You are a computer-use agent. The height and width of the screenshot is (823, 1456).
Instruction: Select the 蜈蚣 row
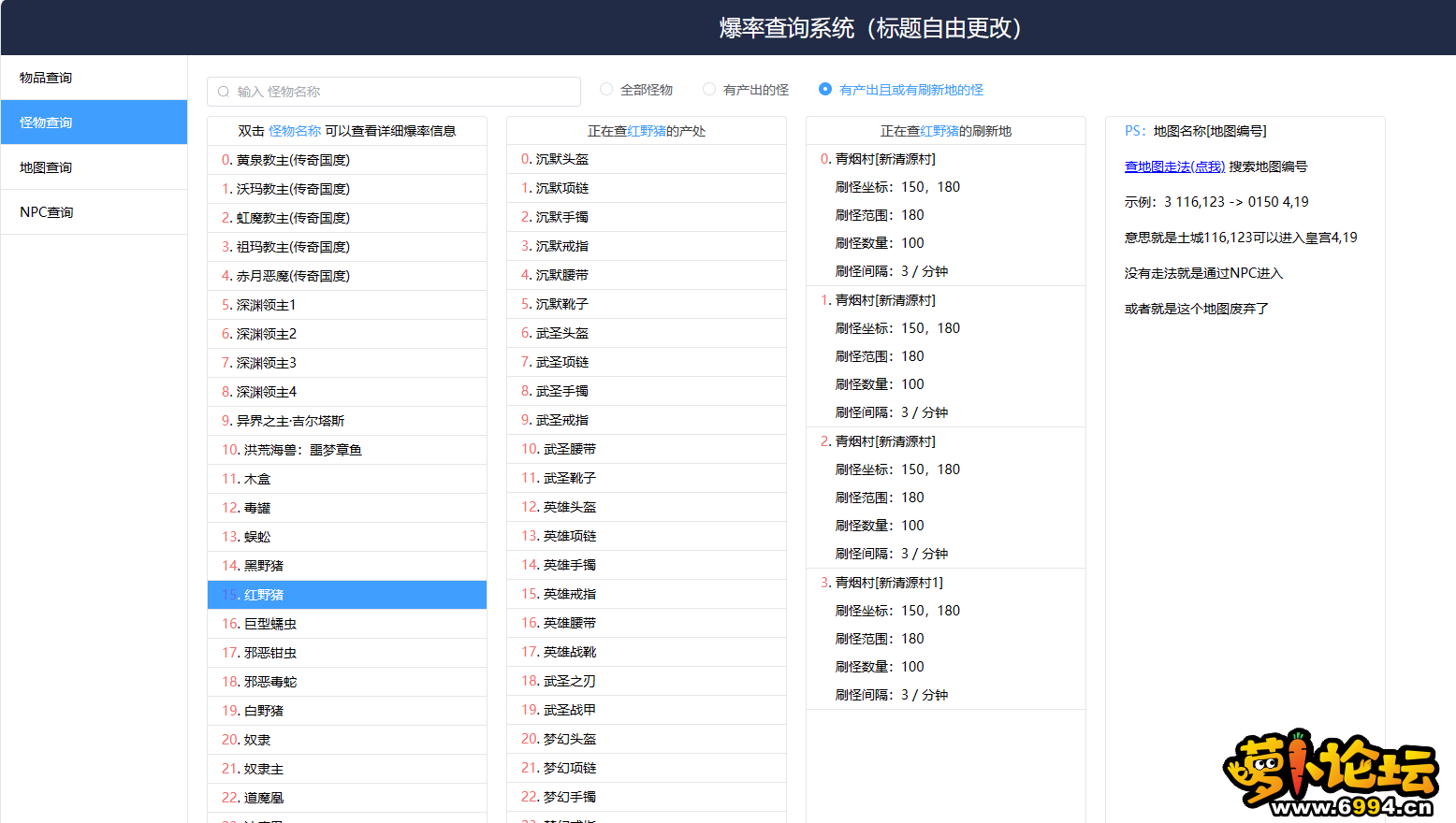tap(347, 537)
